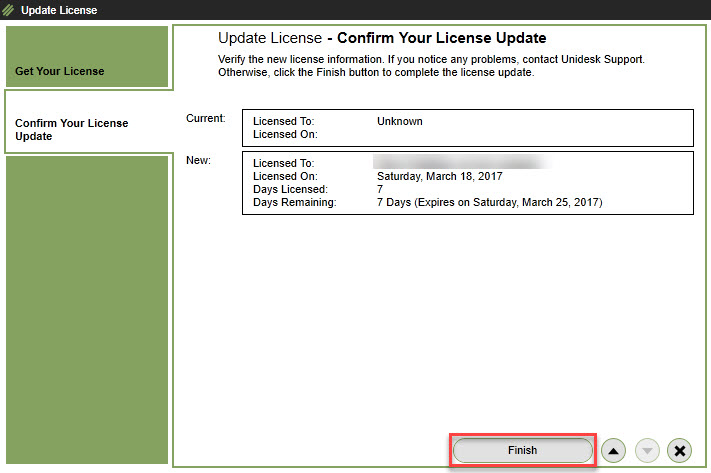The image size is (711, 473).
Task: Click the New: label
Action: point(198,161)
